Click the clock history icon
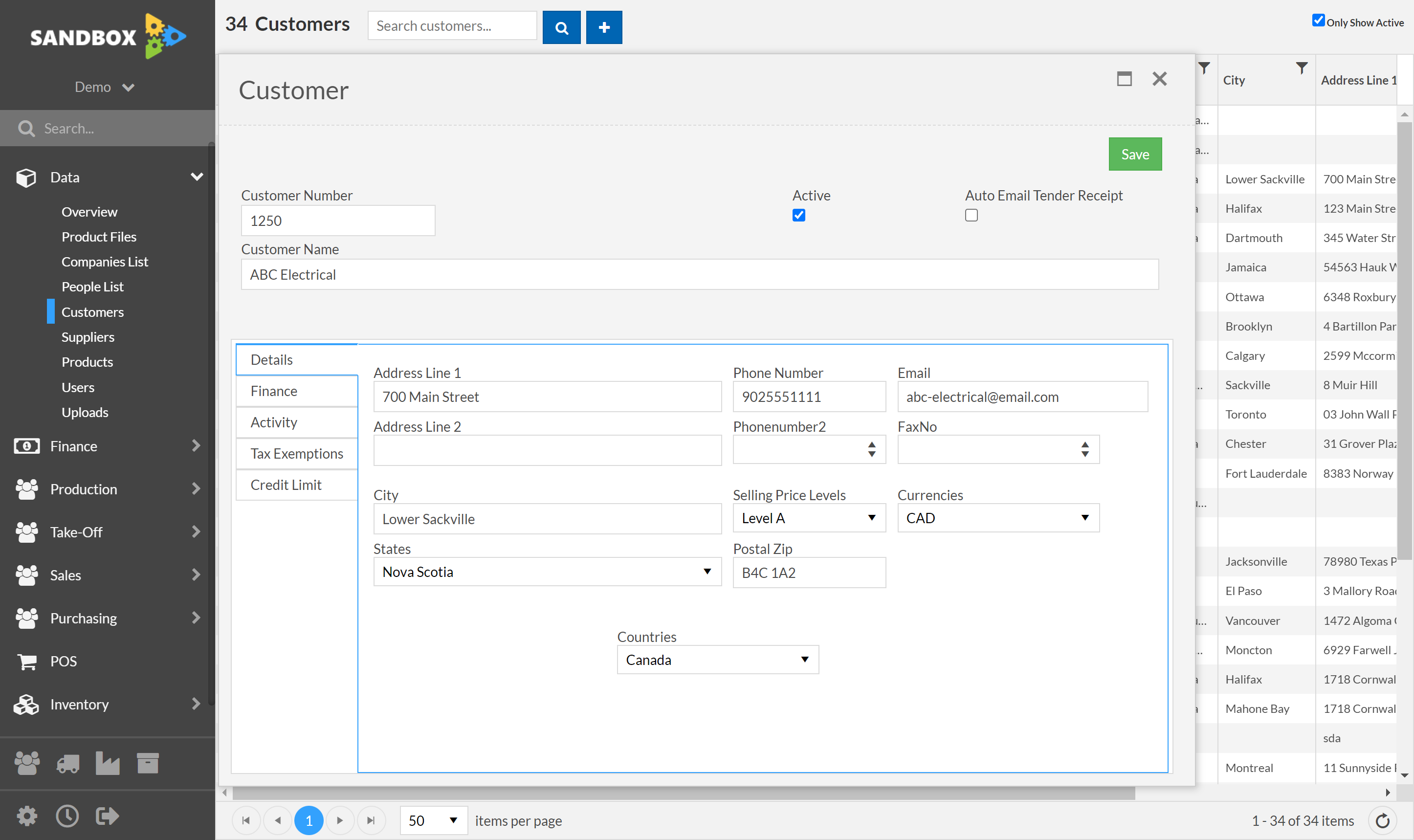The height and width of the screenshot is (840, 1414). (x=67, y=816)
